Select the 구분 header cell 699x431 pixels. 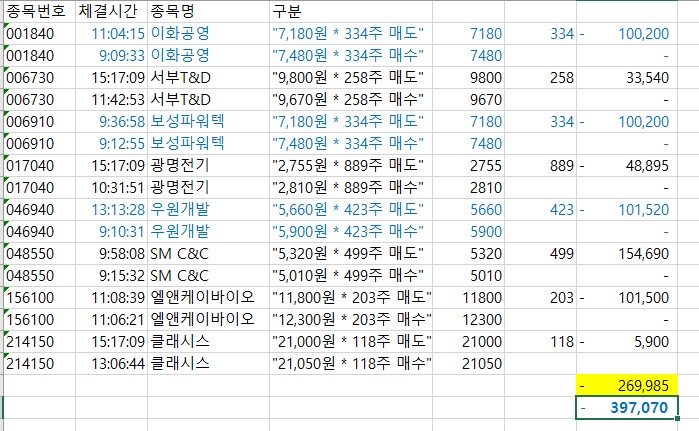tap(351, 11)
